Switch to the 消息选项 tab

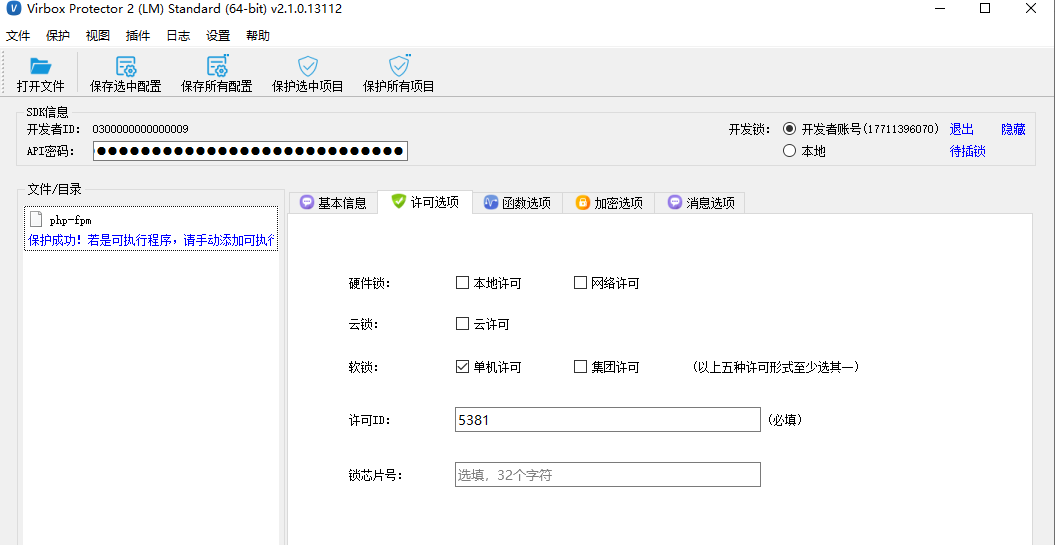pyautogui.click(x=700, y=203)
